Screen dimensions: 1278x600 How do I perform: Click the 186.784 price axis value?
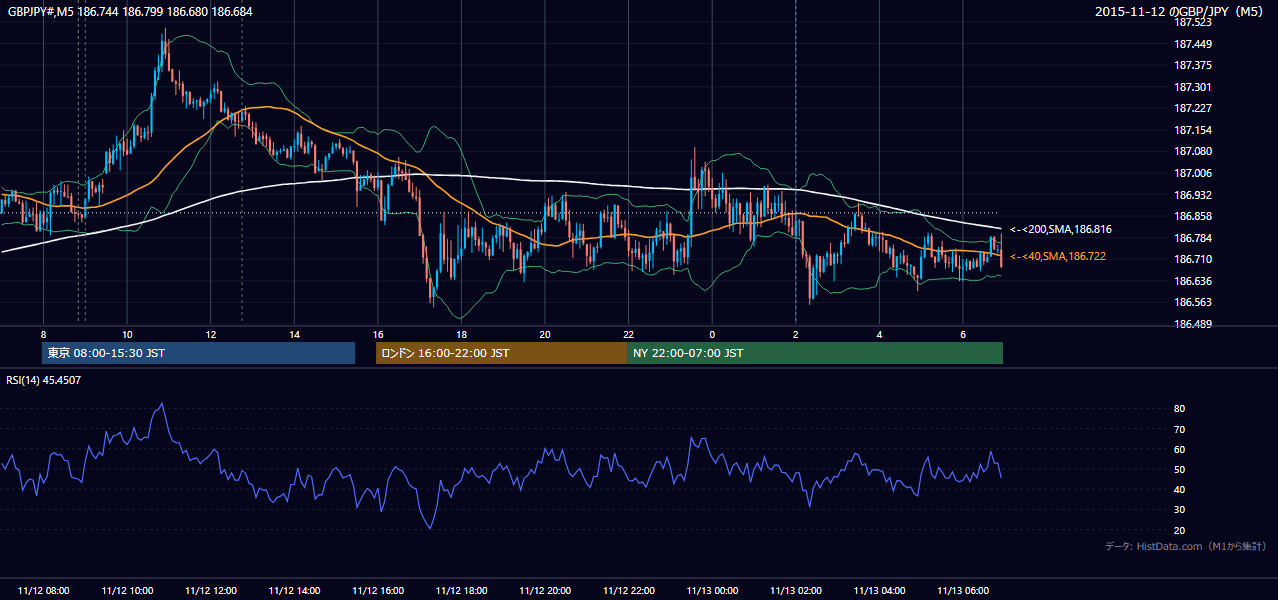tap(1193, 238)
